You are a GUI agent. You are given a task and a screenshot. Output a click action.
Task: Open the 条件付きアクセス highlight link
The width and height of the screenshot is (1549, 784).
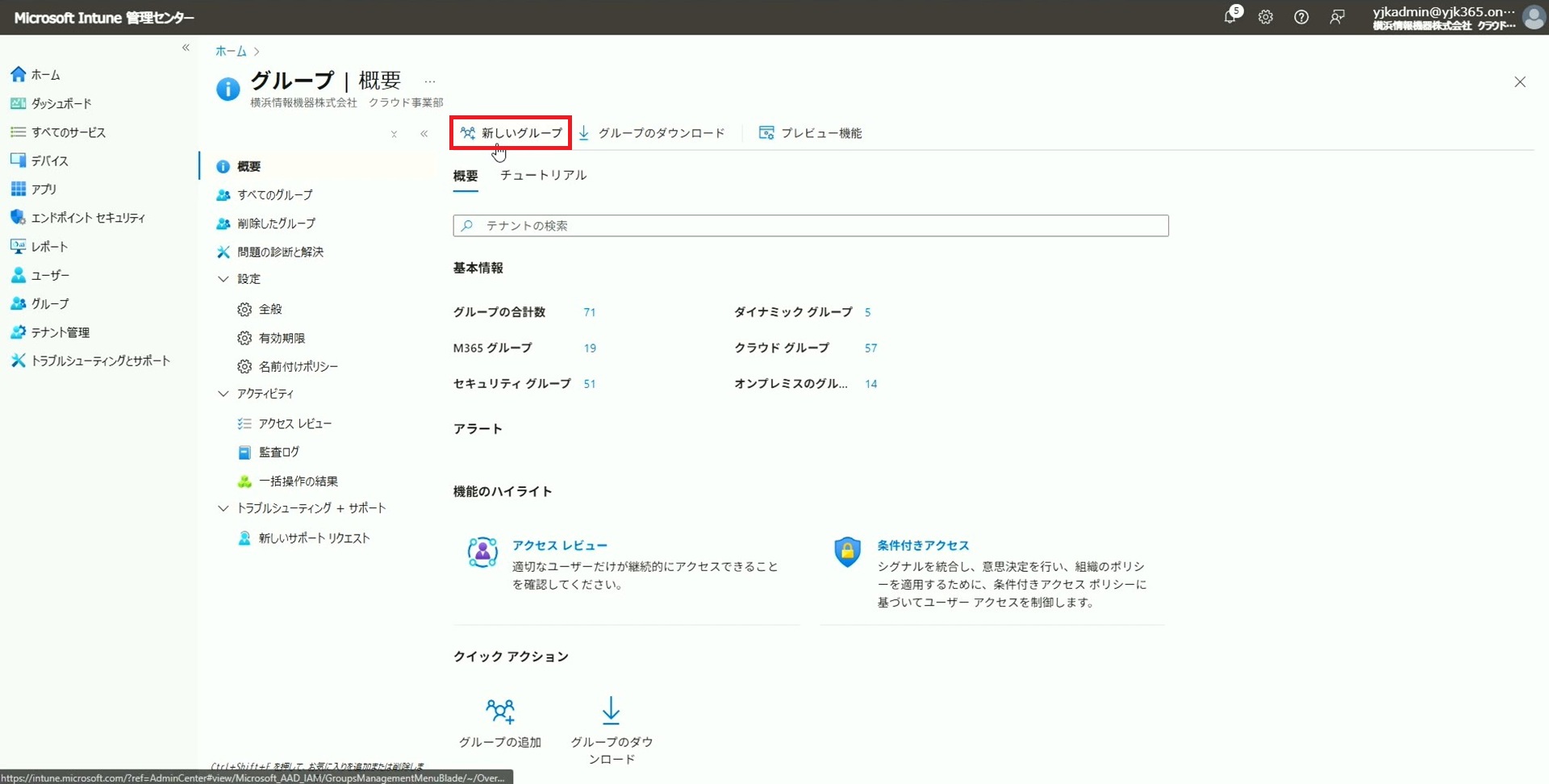pos(923,546)
